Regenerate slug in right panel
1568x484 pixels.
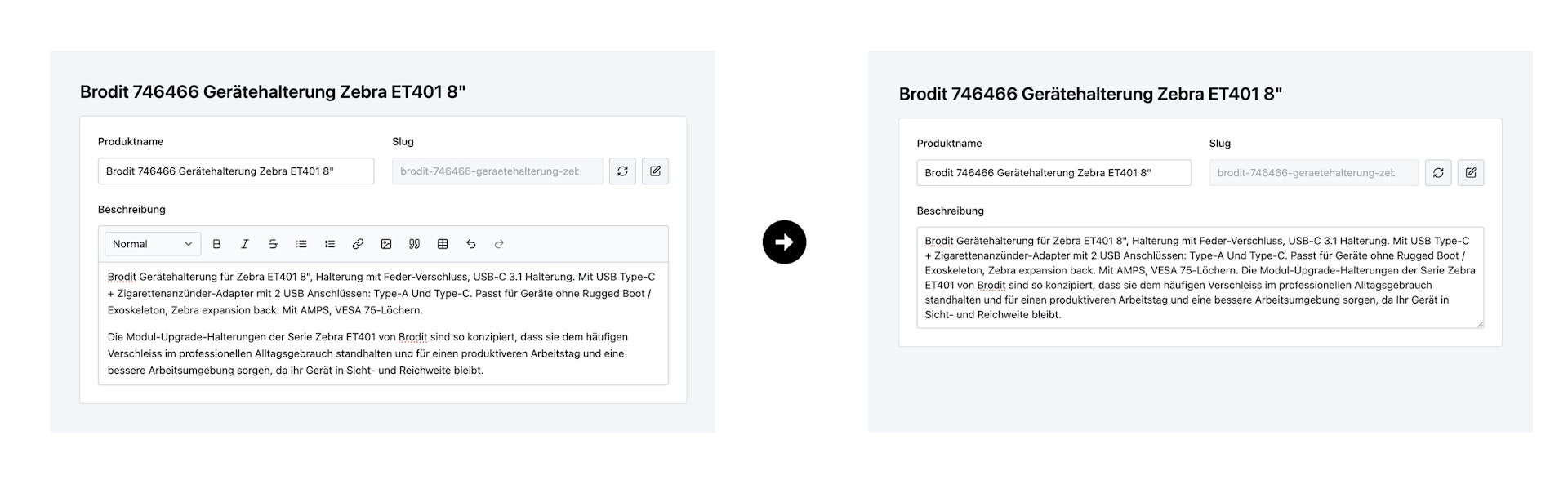(x=1438, y=173)
